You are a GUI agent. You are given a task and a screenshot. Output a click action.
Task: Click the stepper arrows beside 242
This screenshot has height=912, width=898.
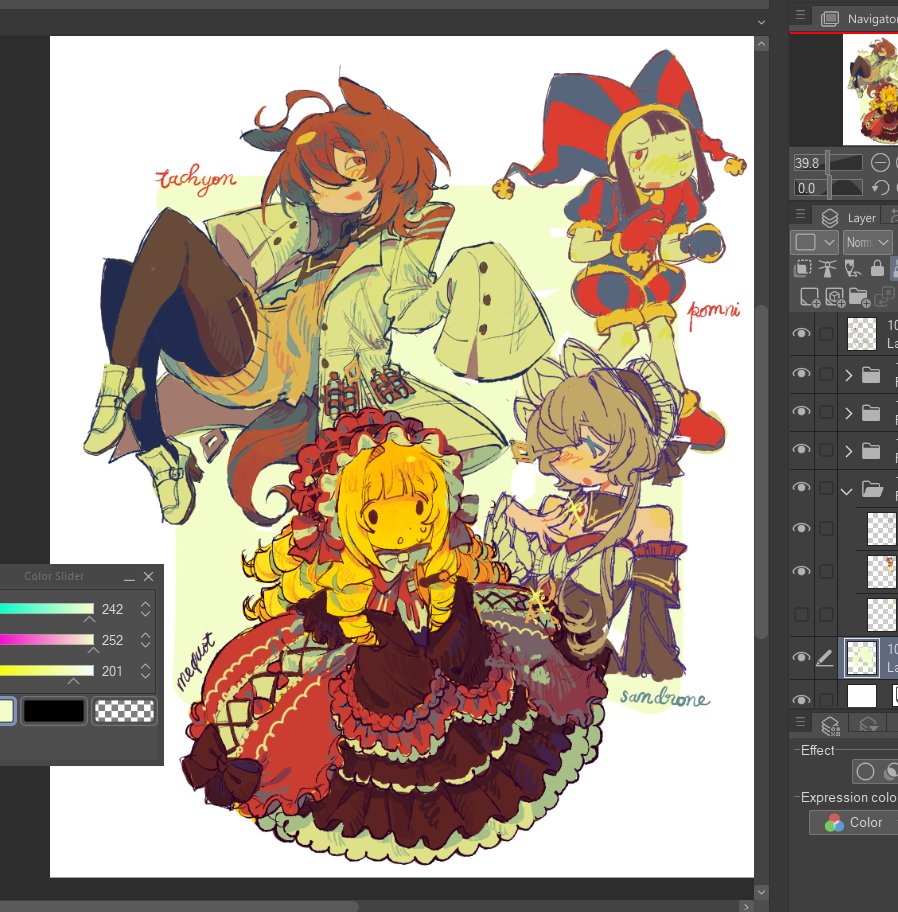coord(145,608)
